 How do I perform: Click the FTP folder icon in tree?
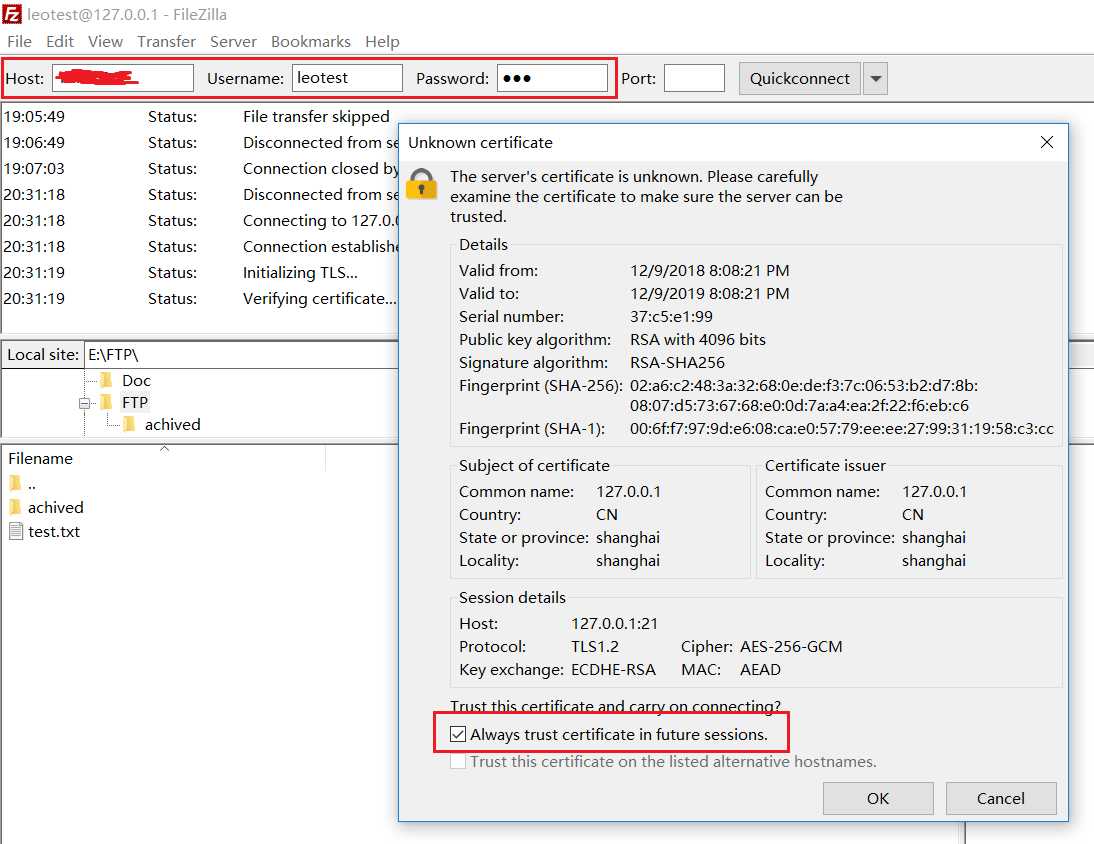click(106, 402)
